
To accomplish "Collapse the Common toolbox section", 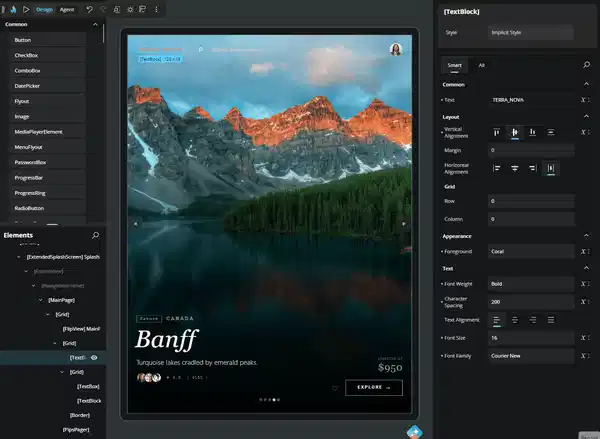I will (94, 24).
